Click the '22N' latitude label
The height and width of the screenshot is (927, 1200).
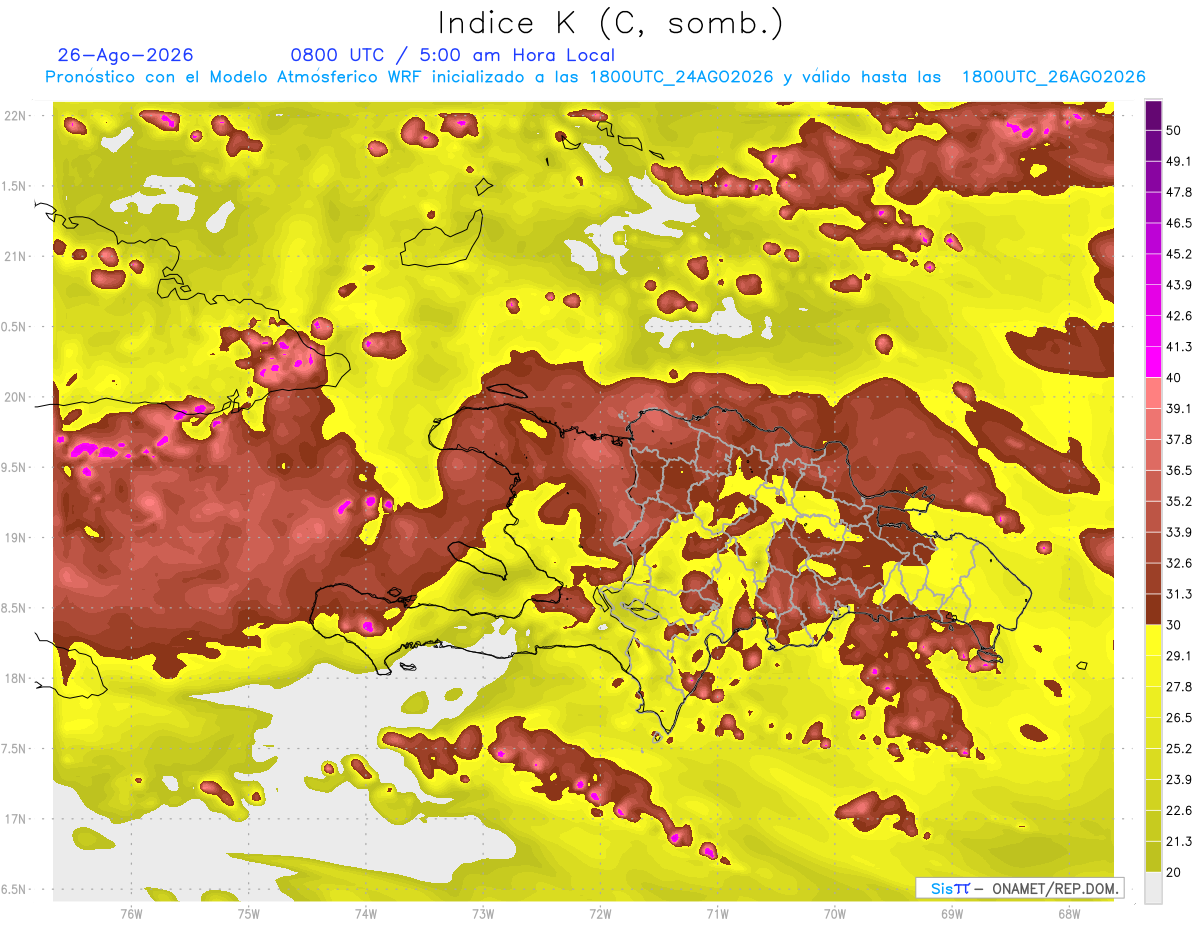(15, 116)
